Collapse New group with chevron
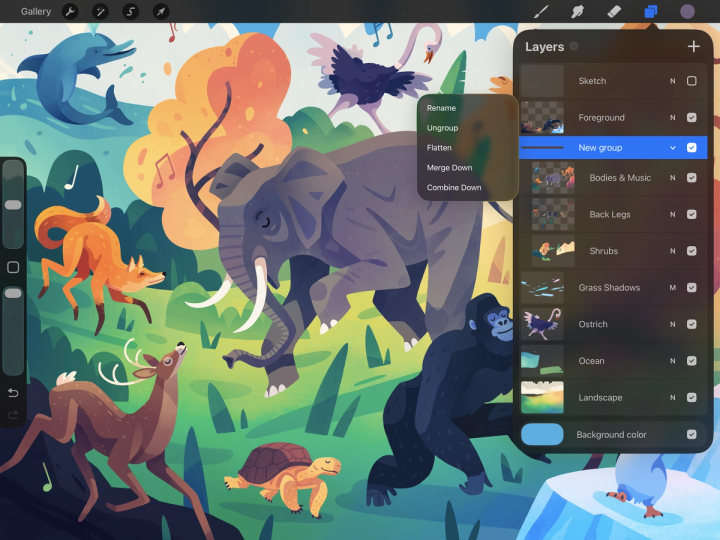The width and height of the screenshot is (720, 540). [x=673, y=148]
